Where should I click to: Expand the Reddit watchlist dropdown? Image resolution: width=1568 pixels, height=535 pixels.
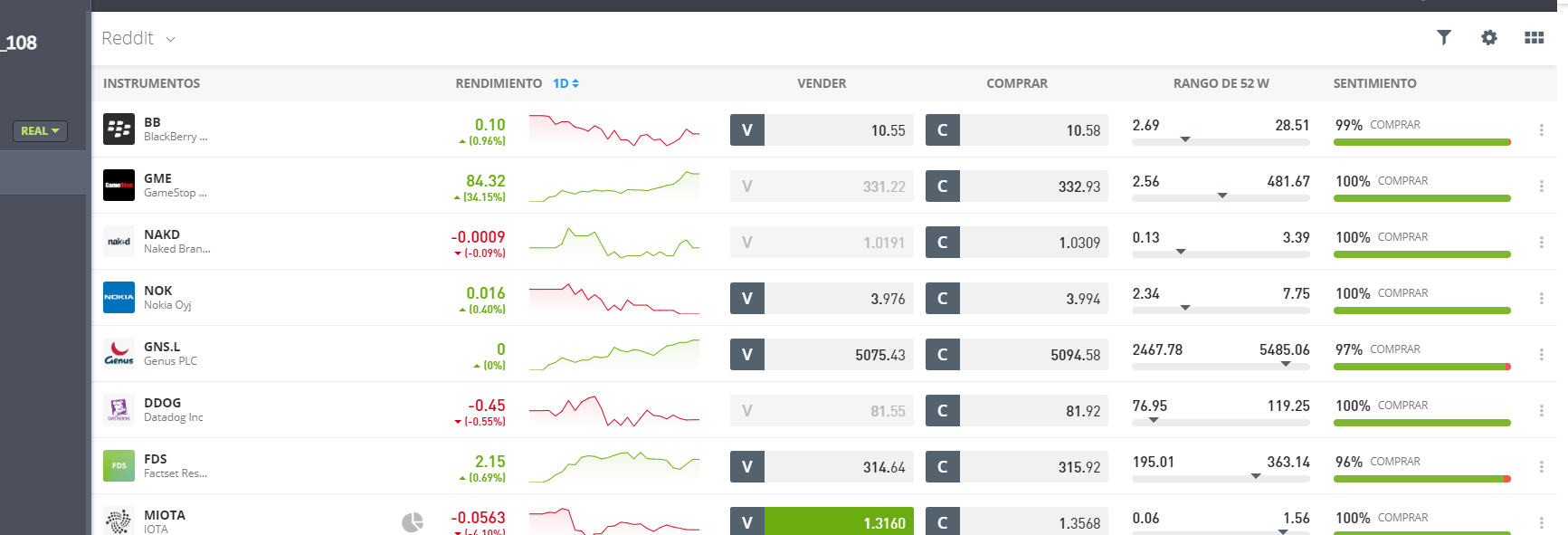(x=138, y=38)
